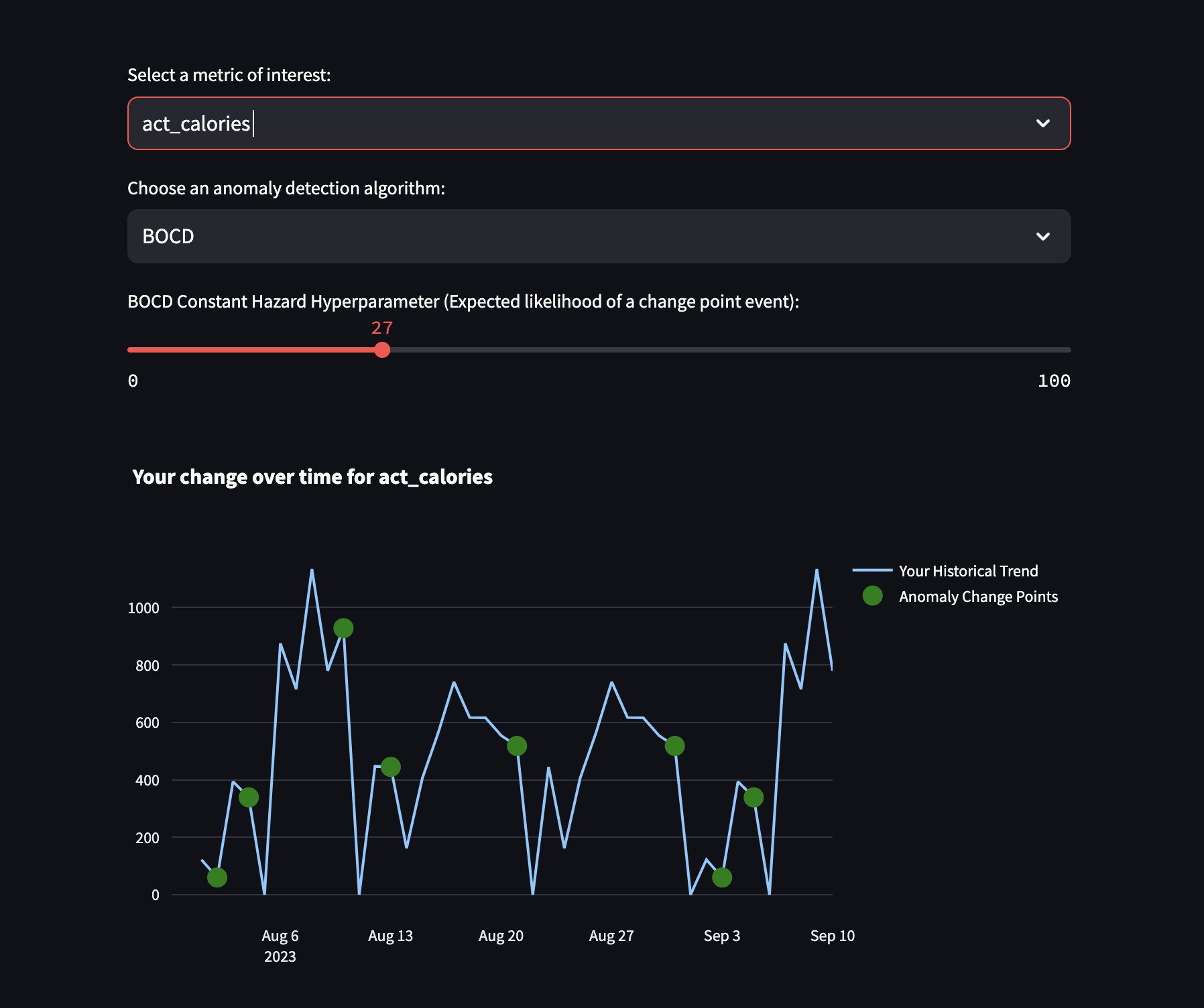Click the hazard slider thumb at 27
Viewport: 1204px width, 1008px height.
382,350
